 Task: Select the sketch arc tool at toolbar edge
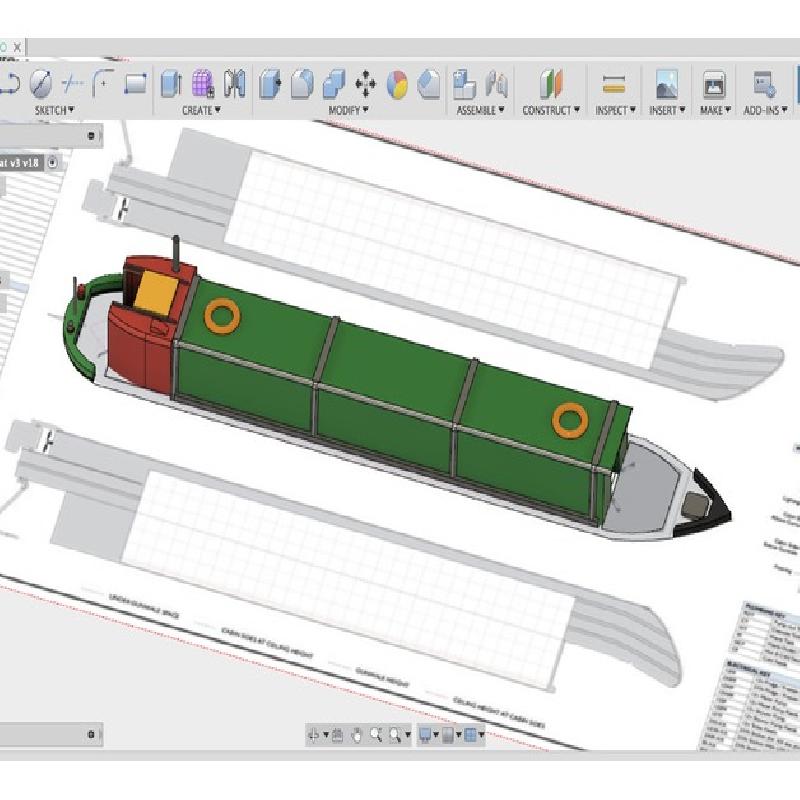10,83
